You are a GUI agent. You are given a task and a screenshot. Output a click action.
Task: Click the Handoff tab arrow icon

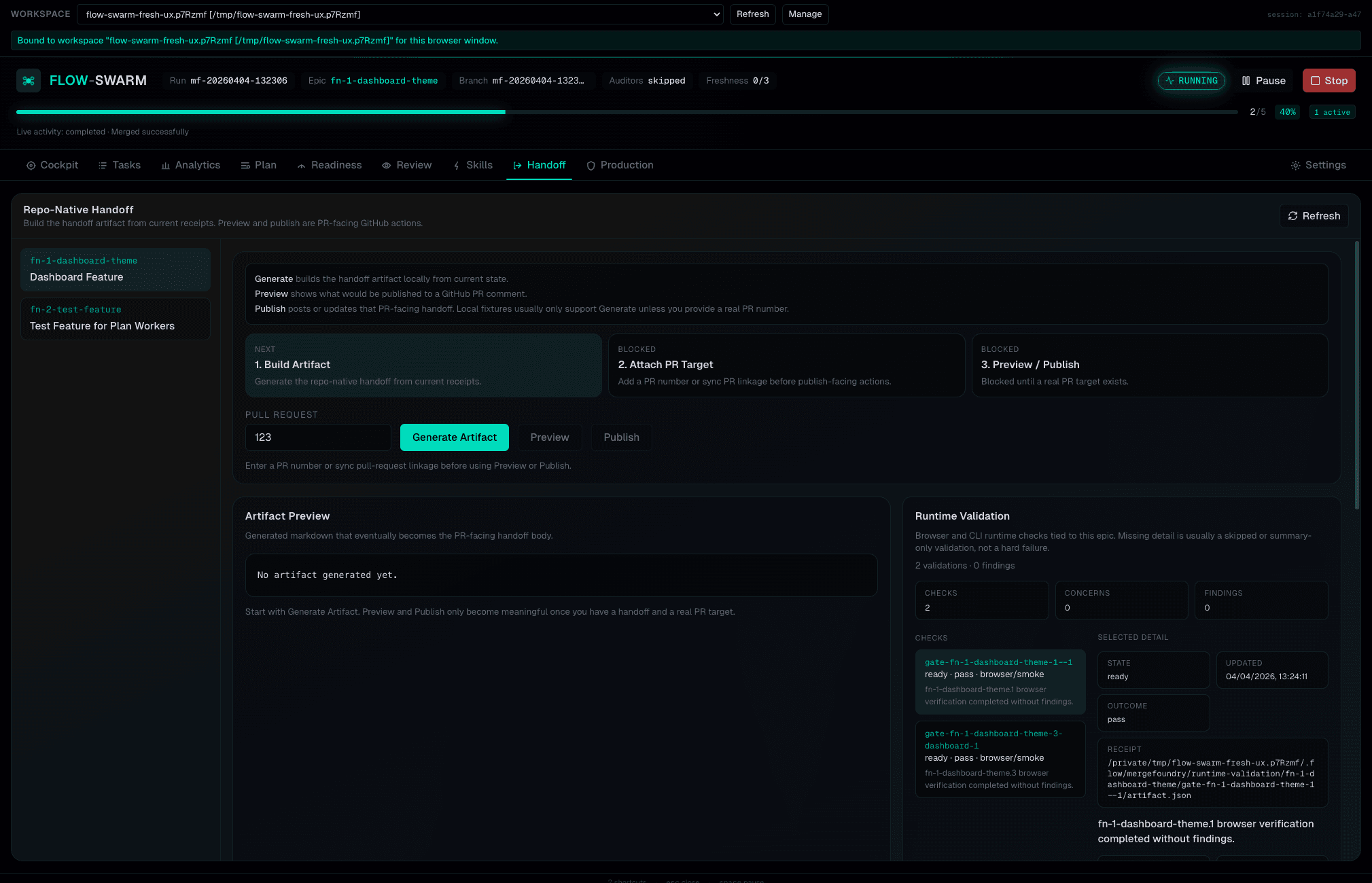coord(517,166)
